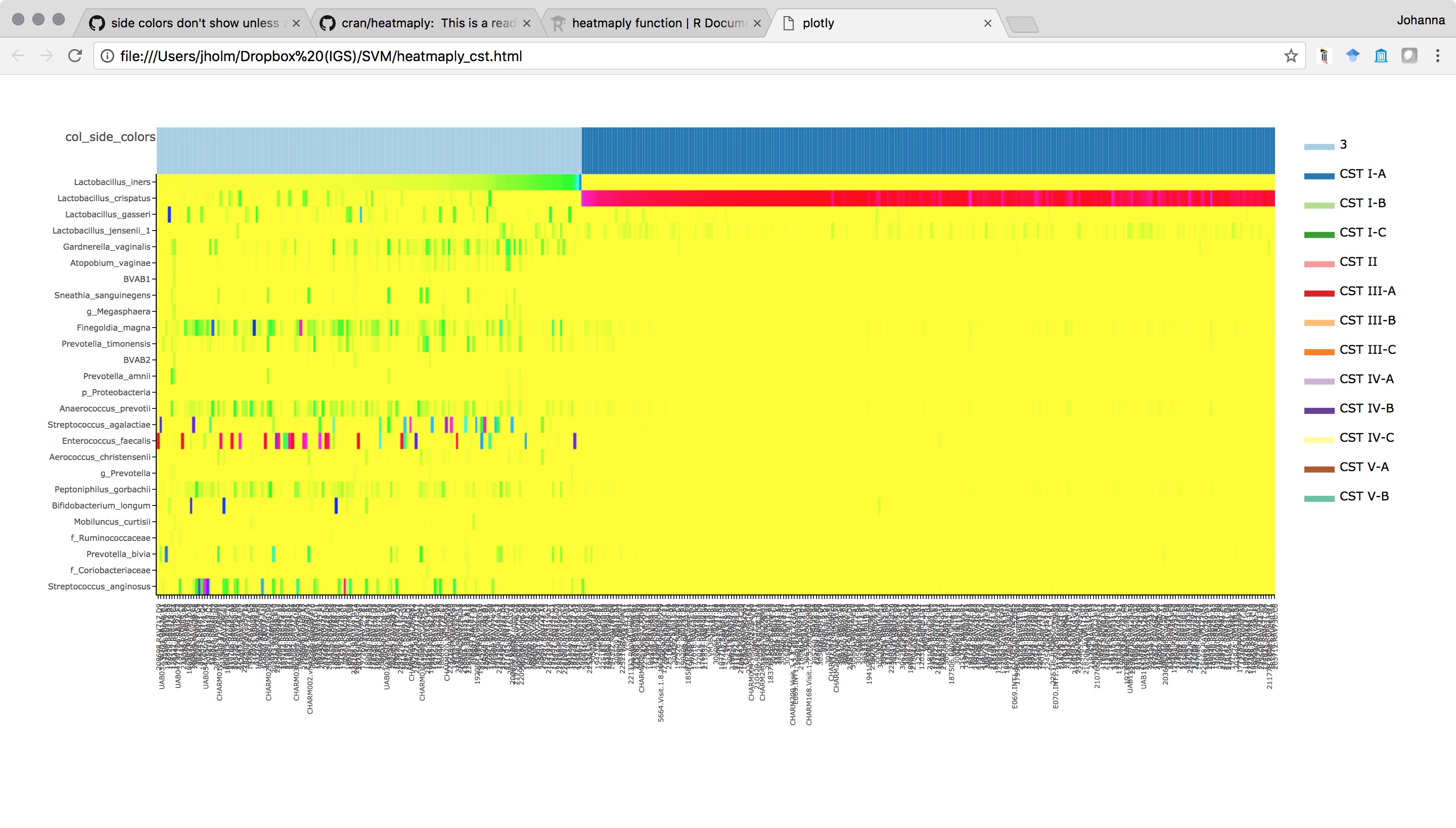Click the Streptococcus_anginosus row label
The image size is (1456, 828).
[100, 586]
